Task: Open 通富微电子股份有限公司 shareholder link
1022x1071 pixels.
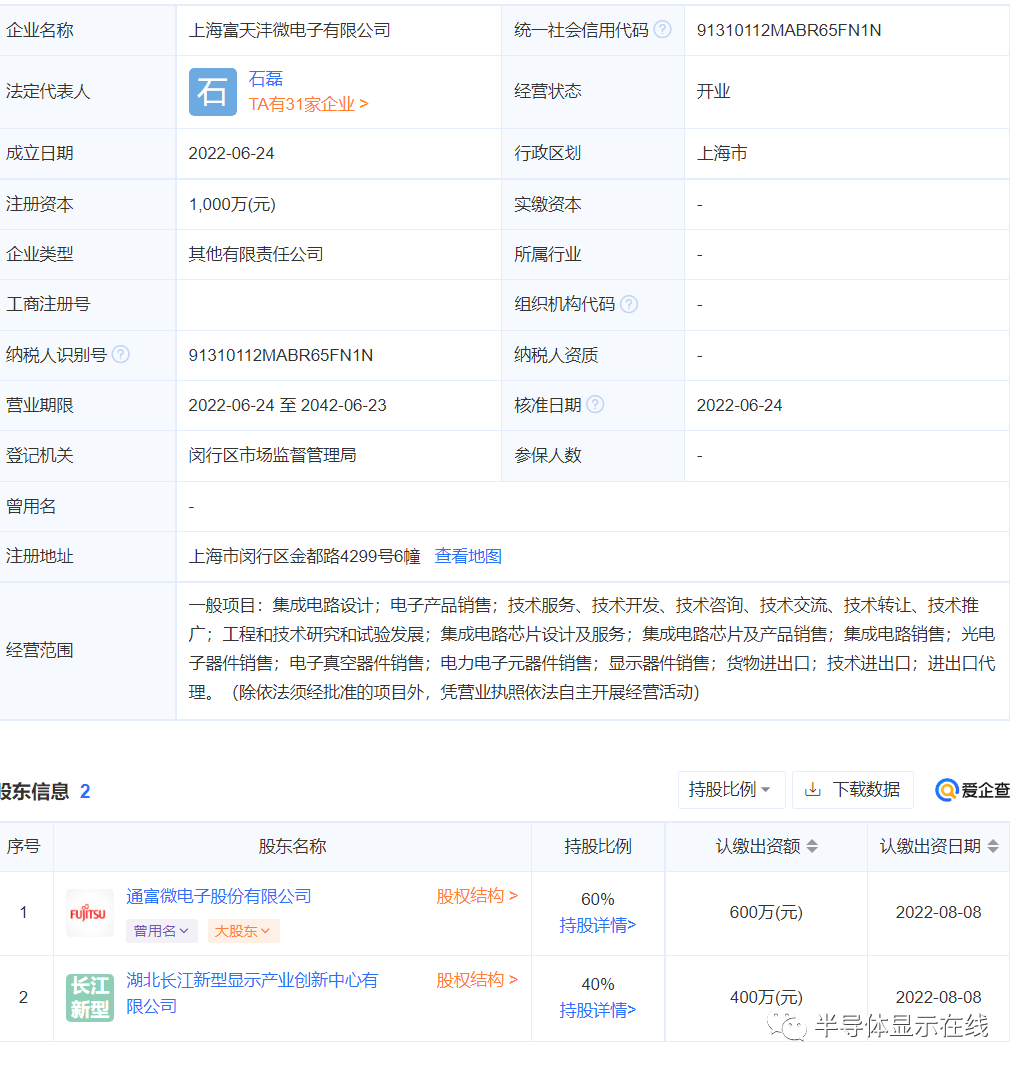Action: tap(219, 896)
